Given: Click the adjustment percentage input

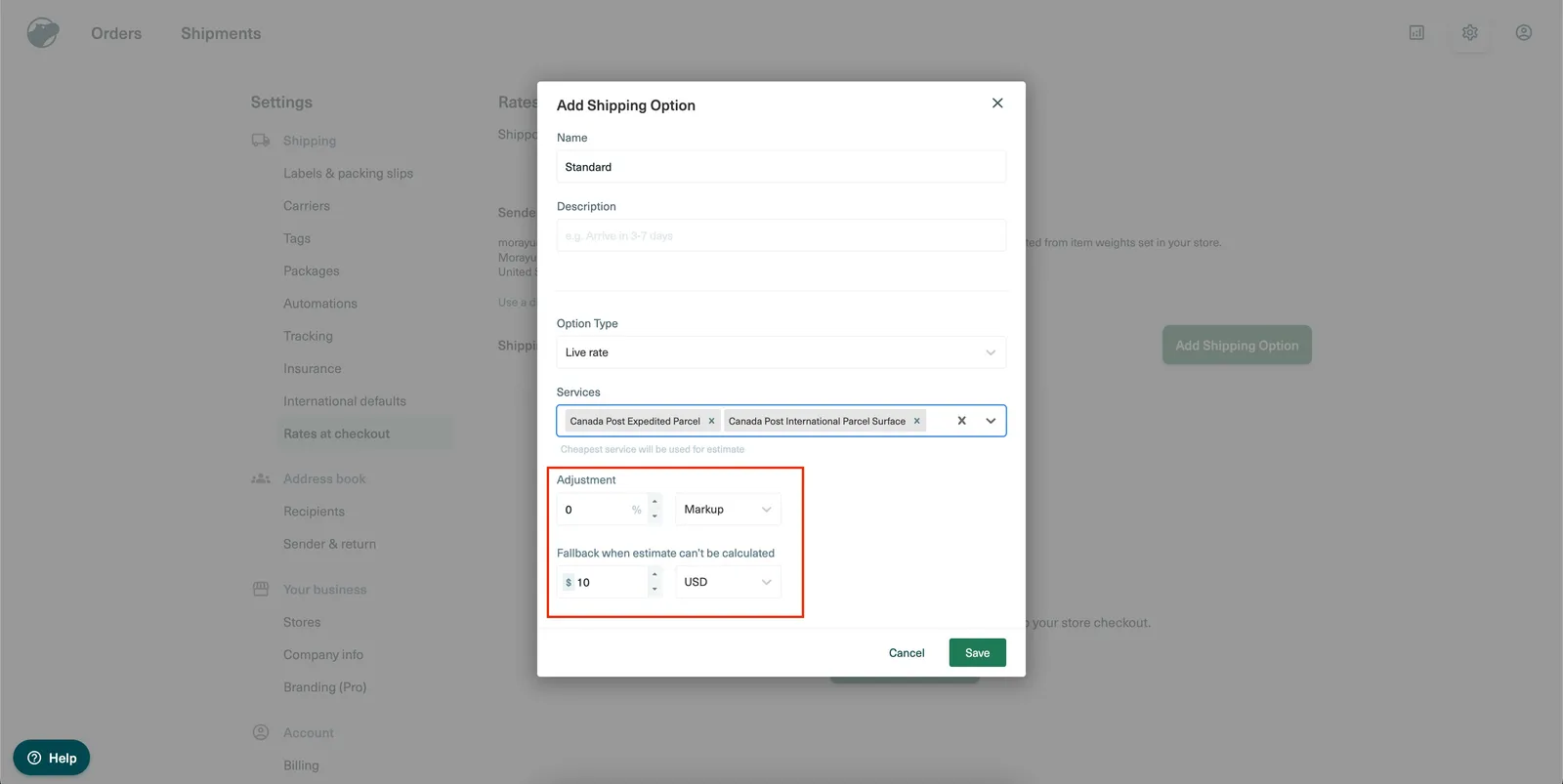Looking at the screenshot, I should [x=602, y=509].
